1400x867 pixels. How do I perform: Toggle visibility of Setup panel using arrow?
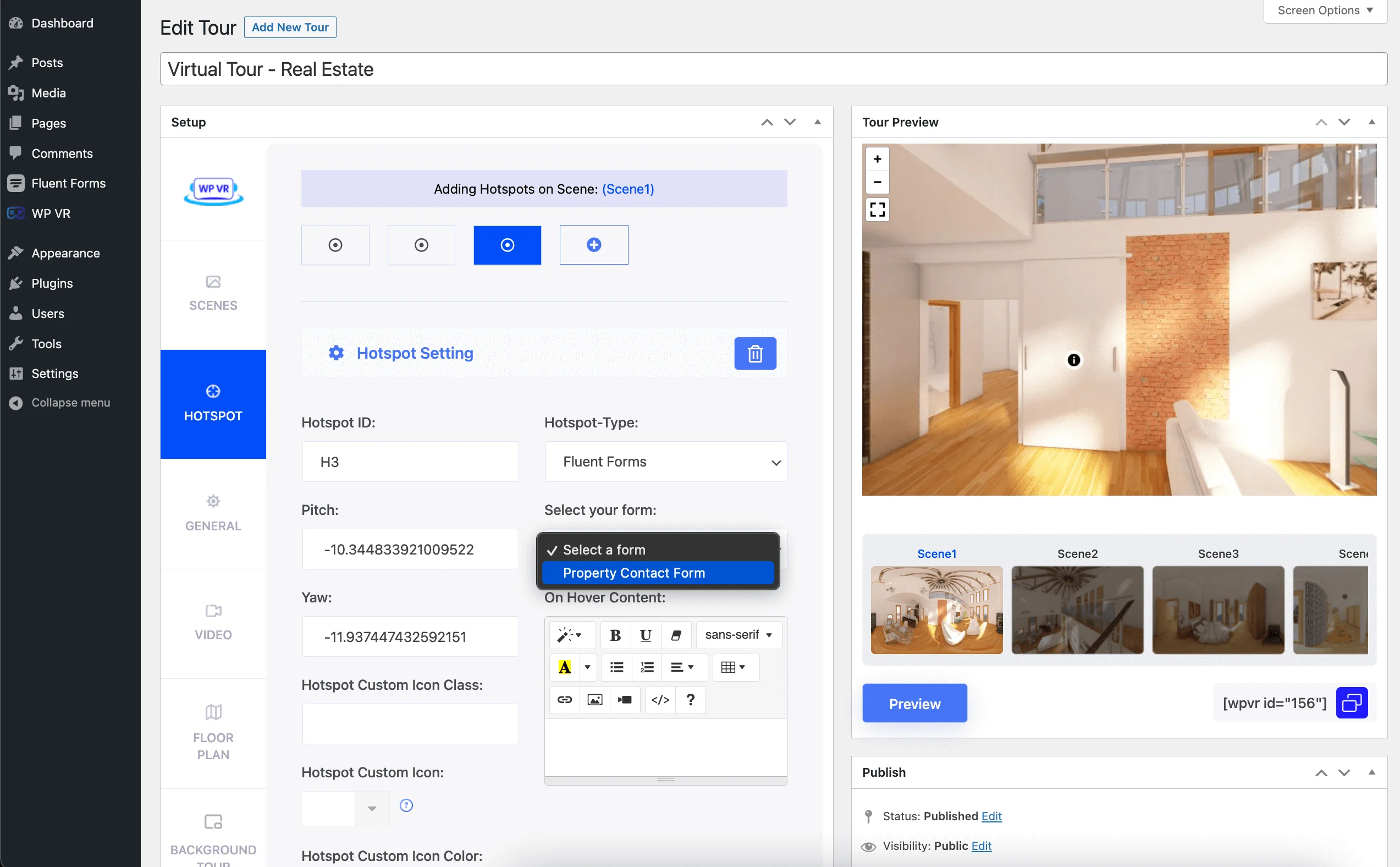[x=817, y=121]
